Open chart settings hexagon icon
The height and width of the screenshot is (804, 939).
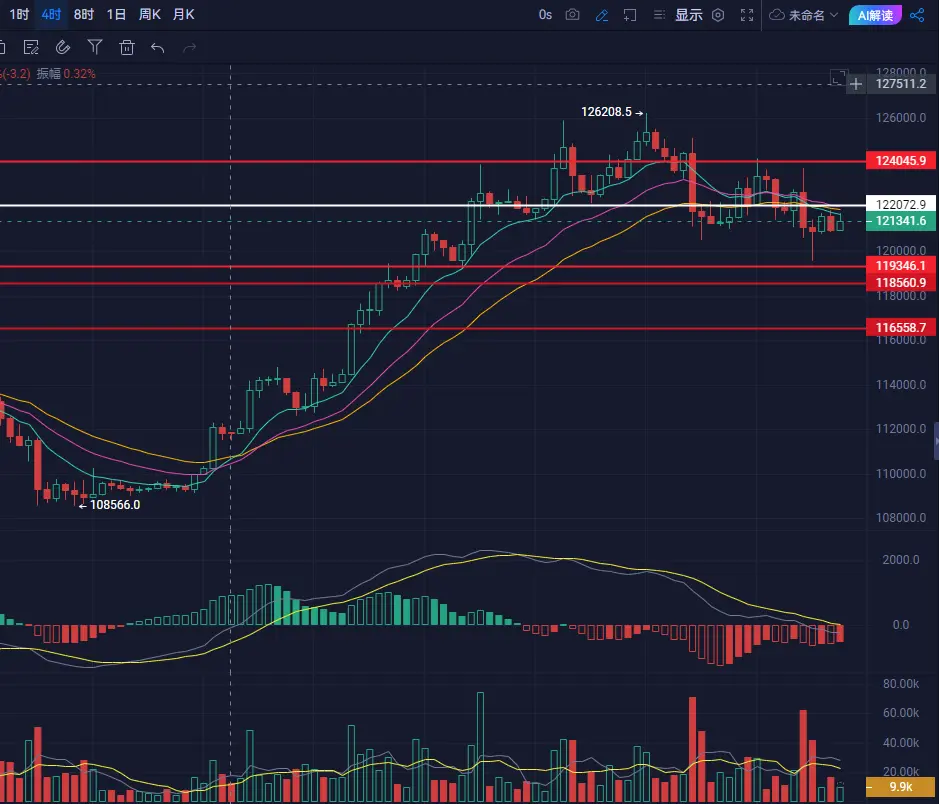tap(718, 15)
